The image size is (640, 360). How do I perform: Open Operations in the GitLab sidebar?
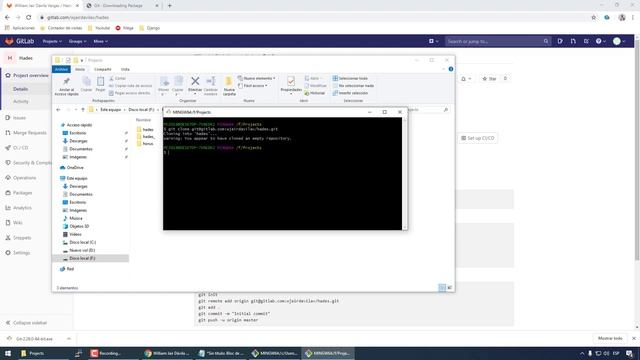click(x=21, y=178)
